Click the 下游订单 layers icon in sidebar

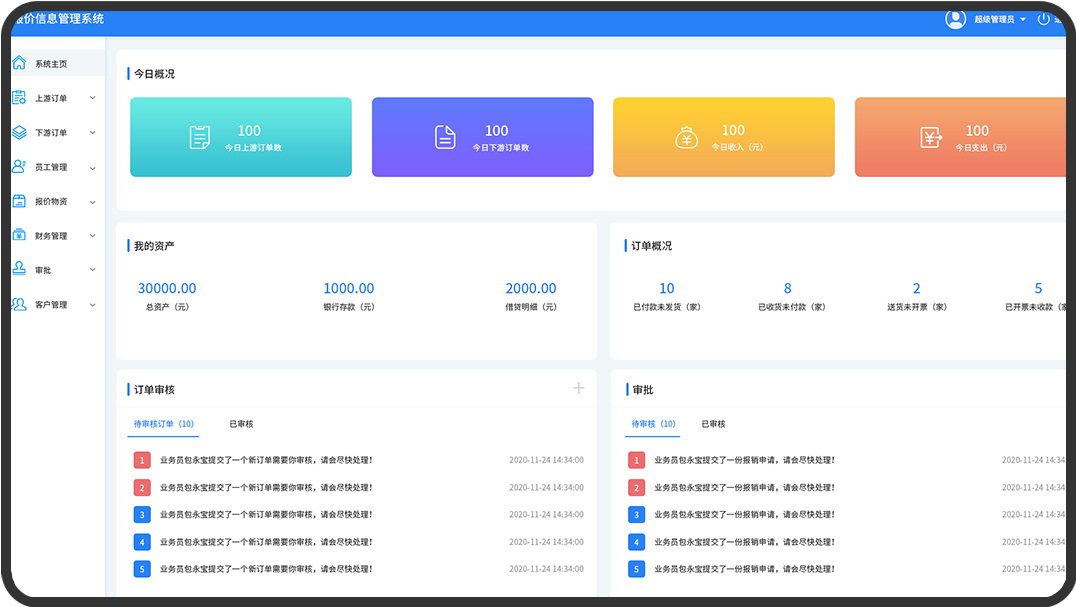click(19, 132)
